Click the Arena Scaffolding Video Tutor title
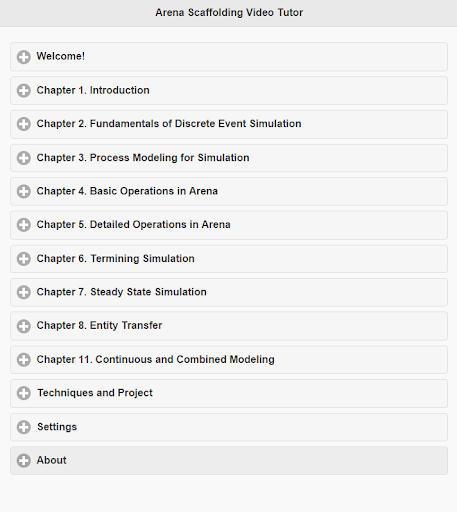 [x=229, y=13]
